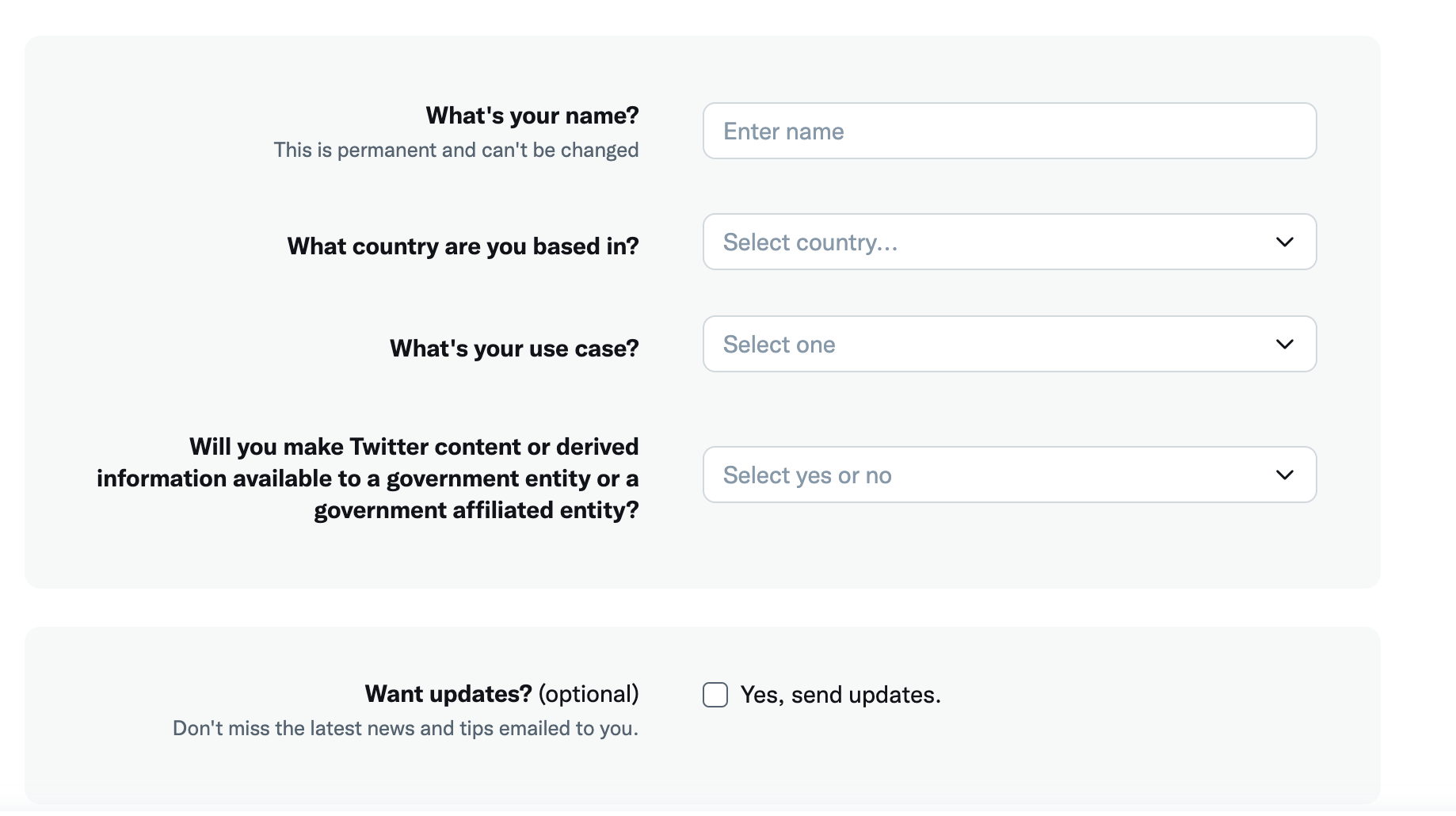This screenshot has height=816, width=1456.
Task: Click the 'What's your use case?' label
Action: 514,349
